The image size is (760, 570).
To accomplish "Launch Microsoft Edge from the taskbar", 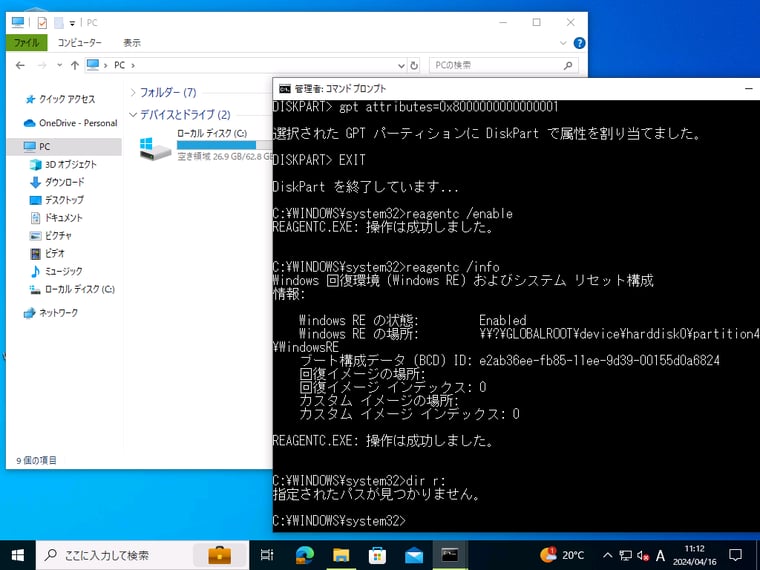I will pyautogui.click(x=305, y=555).
